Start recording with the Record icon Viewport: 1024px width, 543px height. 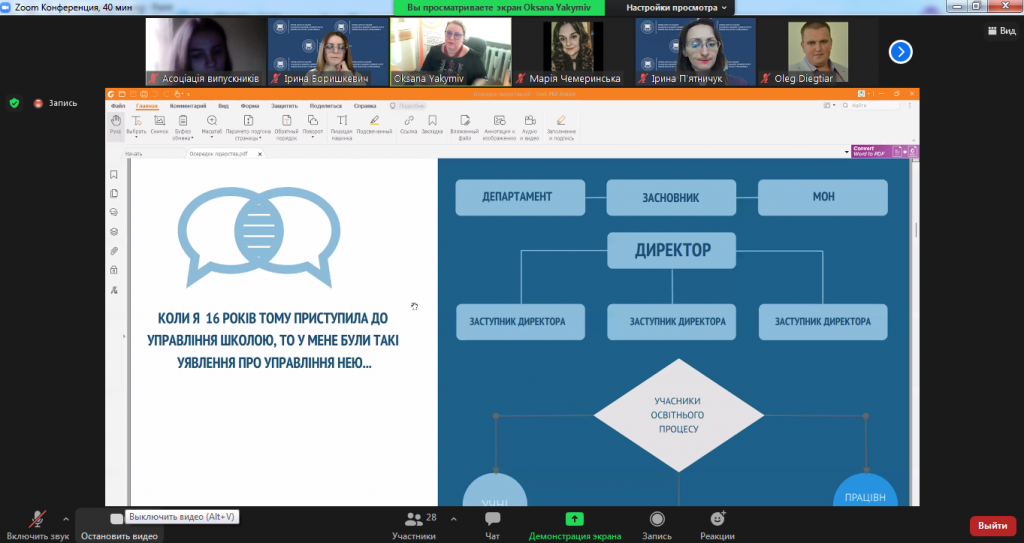[x=657, y=519]
